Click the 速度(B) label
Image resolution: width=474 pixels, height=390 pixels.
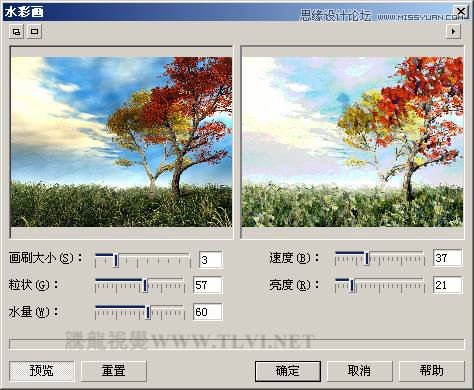tap(294, 258)
